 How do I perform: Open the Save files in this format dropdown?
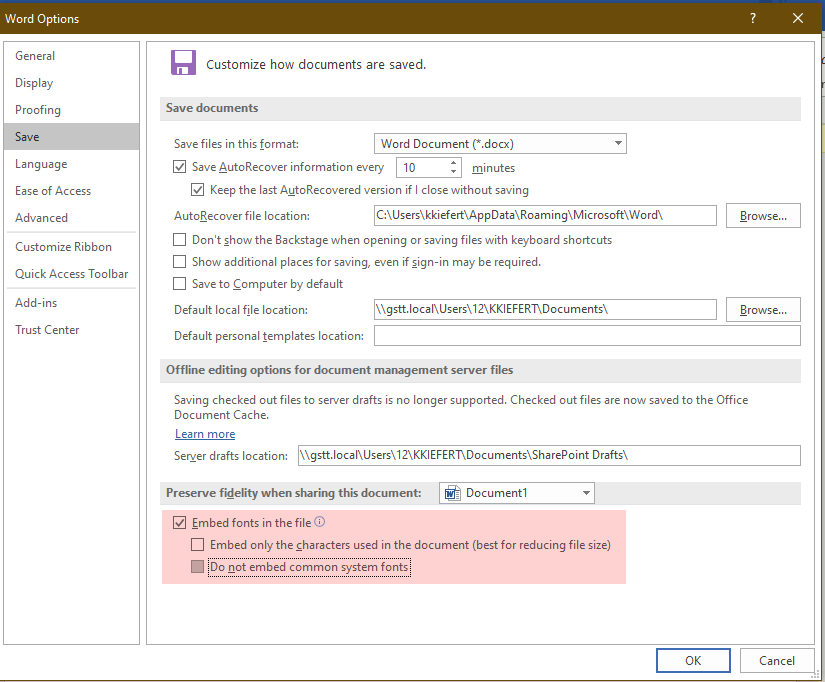[x=500, y=144]
